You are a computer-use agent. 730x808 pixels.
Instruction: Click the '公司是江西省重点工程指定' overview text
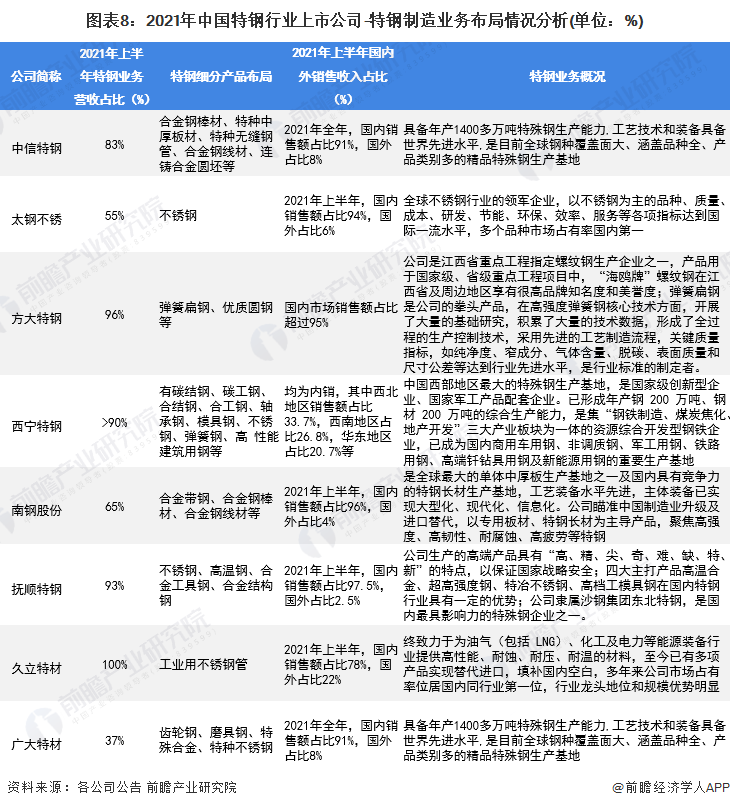coord(562,314)
